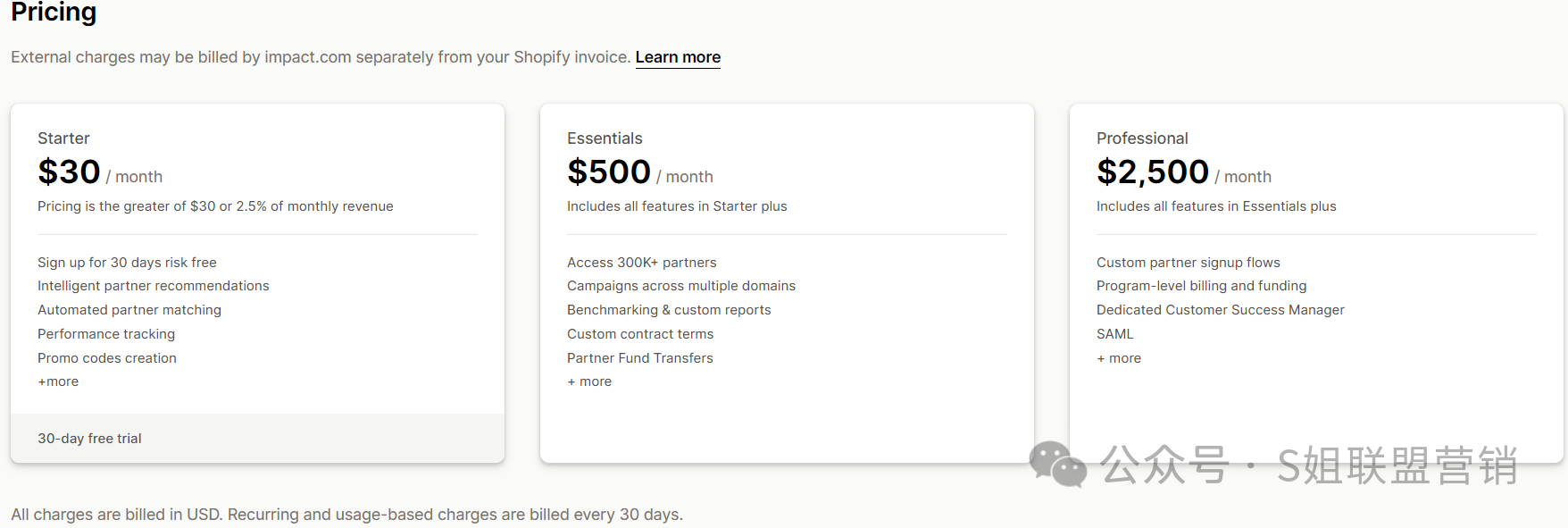
Task: Expand + more in the Essentials plan
Action: 589,381
